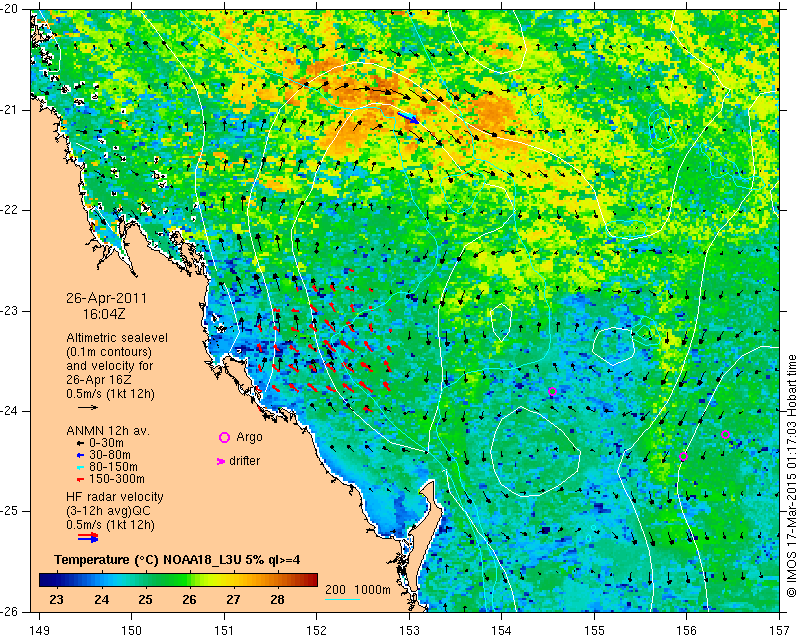This screenshot has height=640, width=800.
Task: Click the colorbar tick label 28
Action: 277,600
